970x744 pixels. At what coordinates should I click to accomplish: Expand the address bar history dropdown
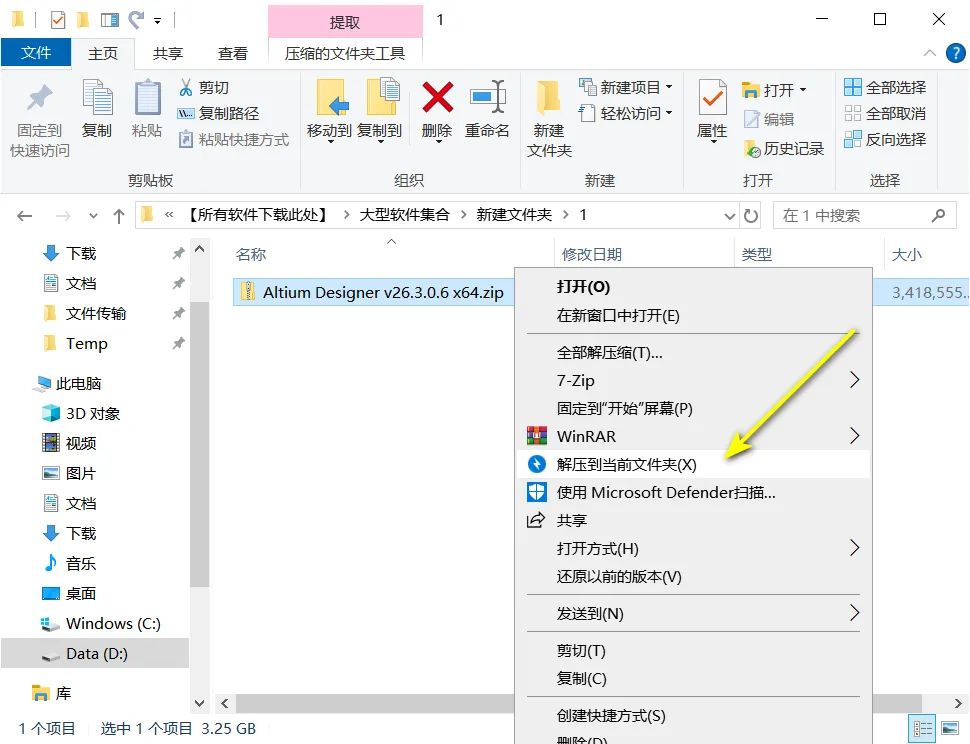pyautogui.click(x=729, y=216)
